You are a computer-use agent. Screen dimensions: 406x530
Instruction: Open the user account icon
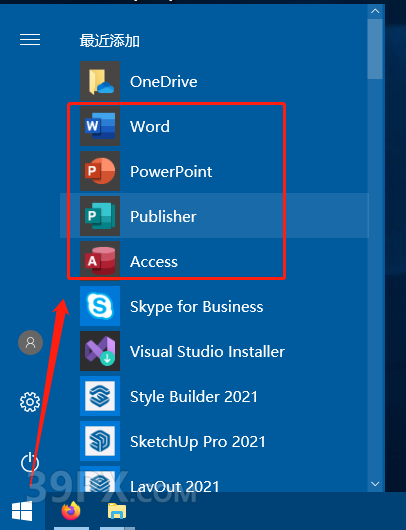pos(30,342)
